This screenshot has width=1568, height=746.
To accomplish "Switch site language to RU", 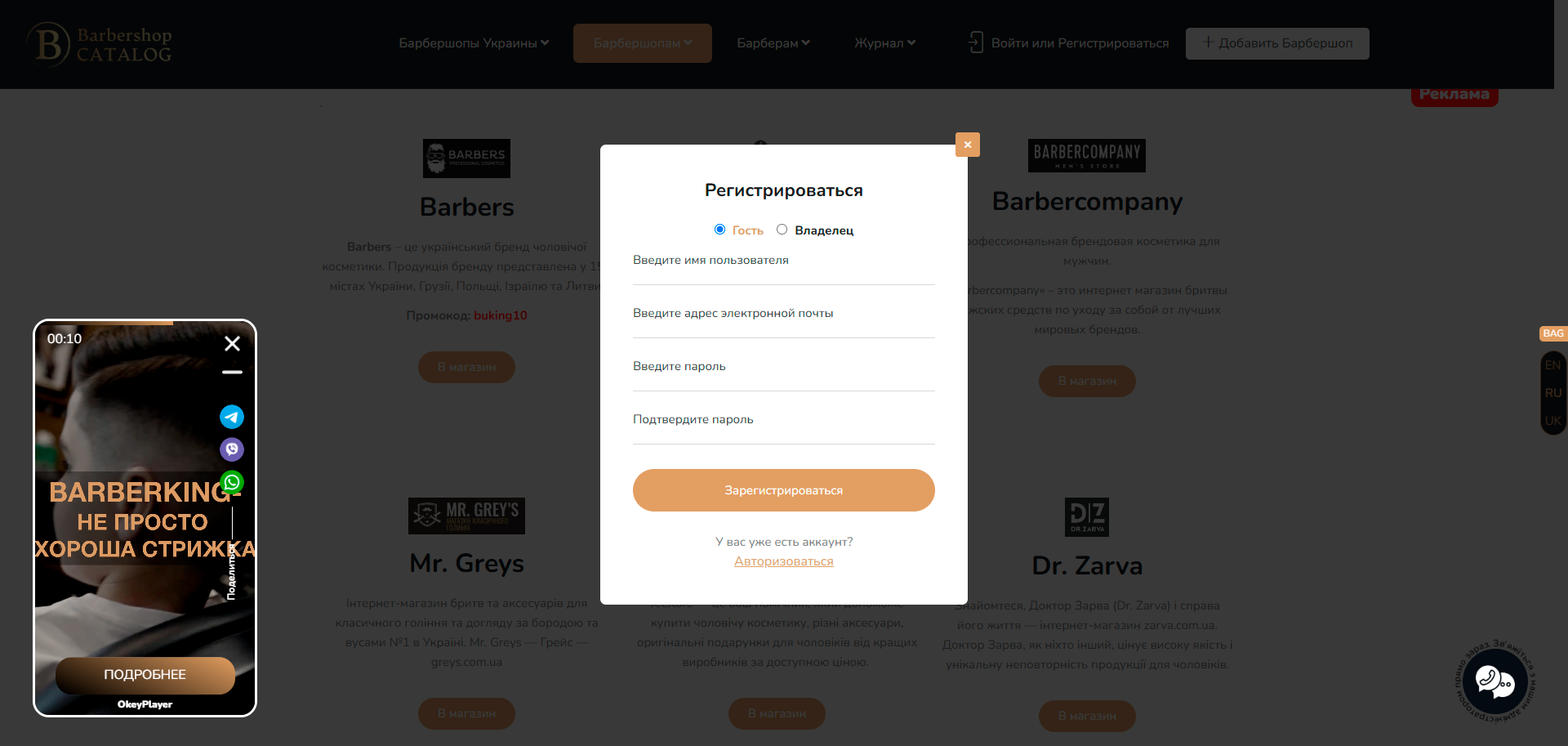I will tap(1552, 393).
